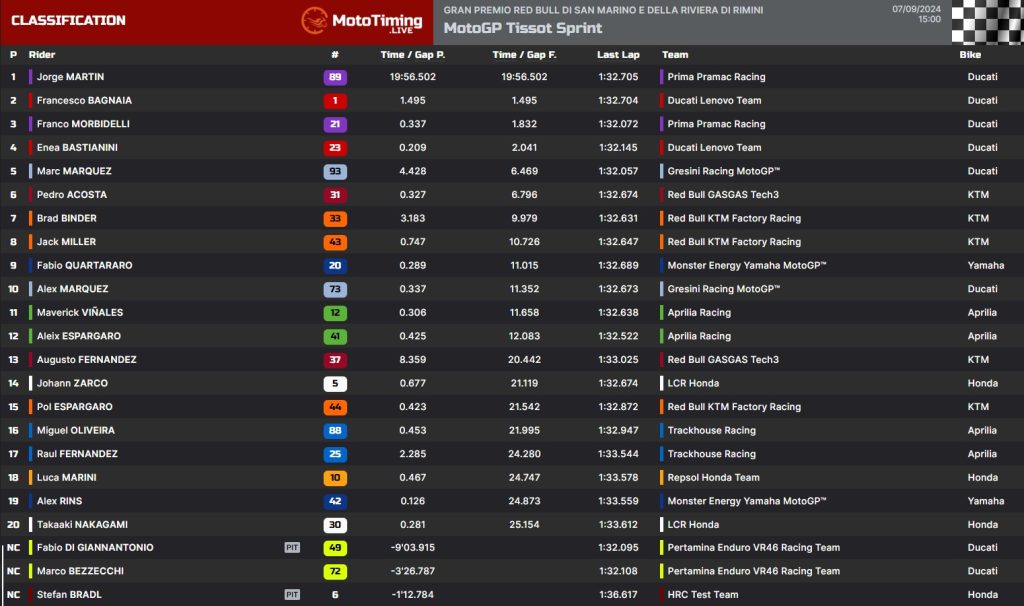Click Jorge Martin's number 89 badge
The height and width of the screenshot is (606, 1024).
335,77
